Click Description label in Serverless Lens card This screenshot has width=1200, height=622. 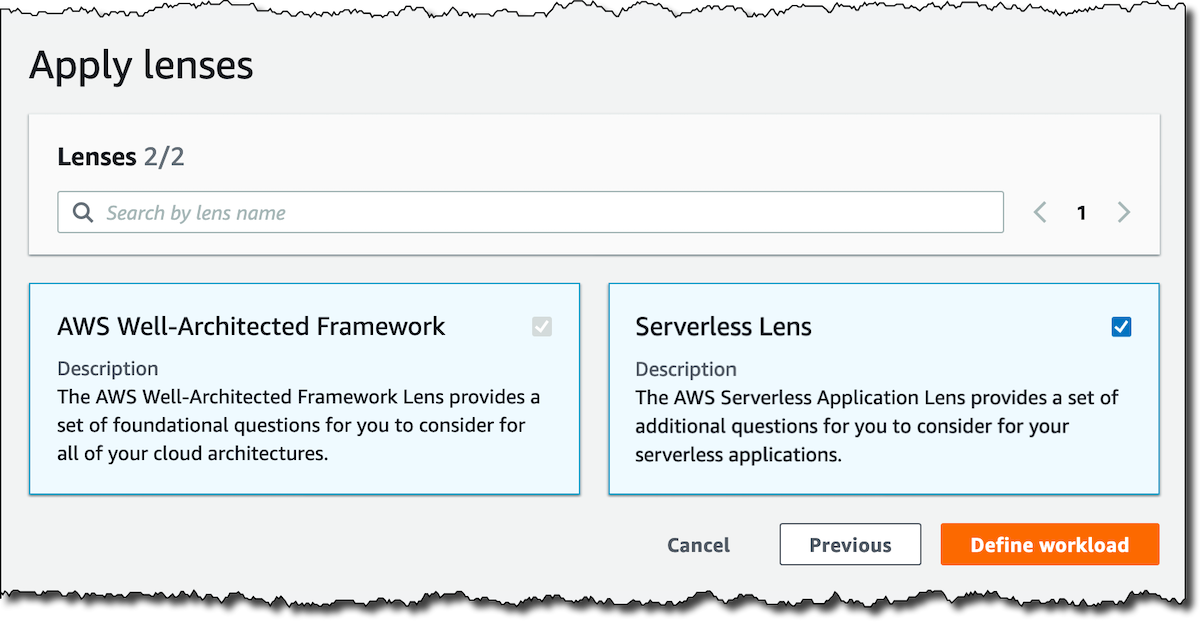point(685,369)
